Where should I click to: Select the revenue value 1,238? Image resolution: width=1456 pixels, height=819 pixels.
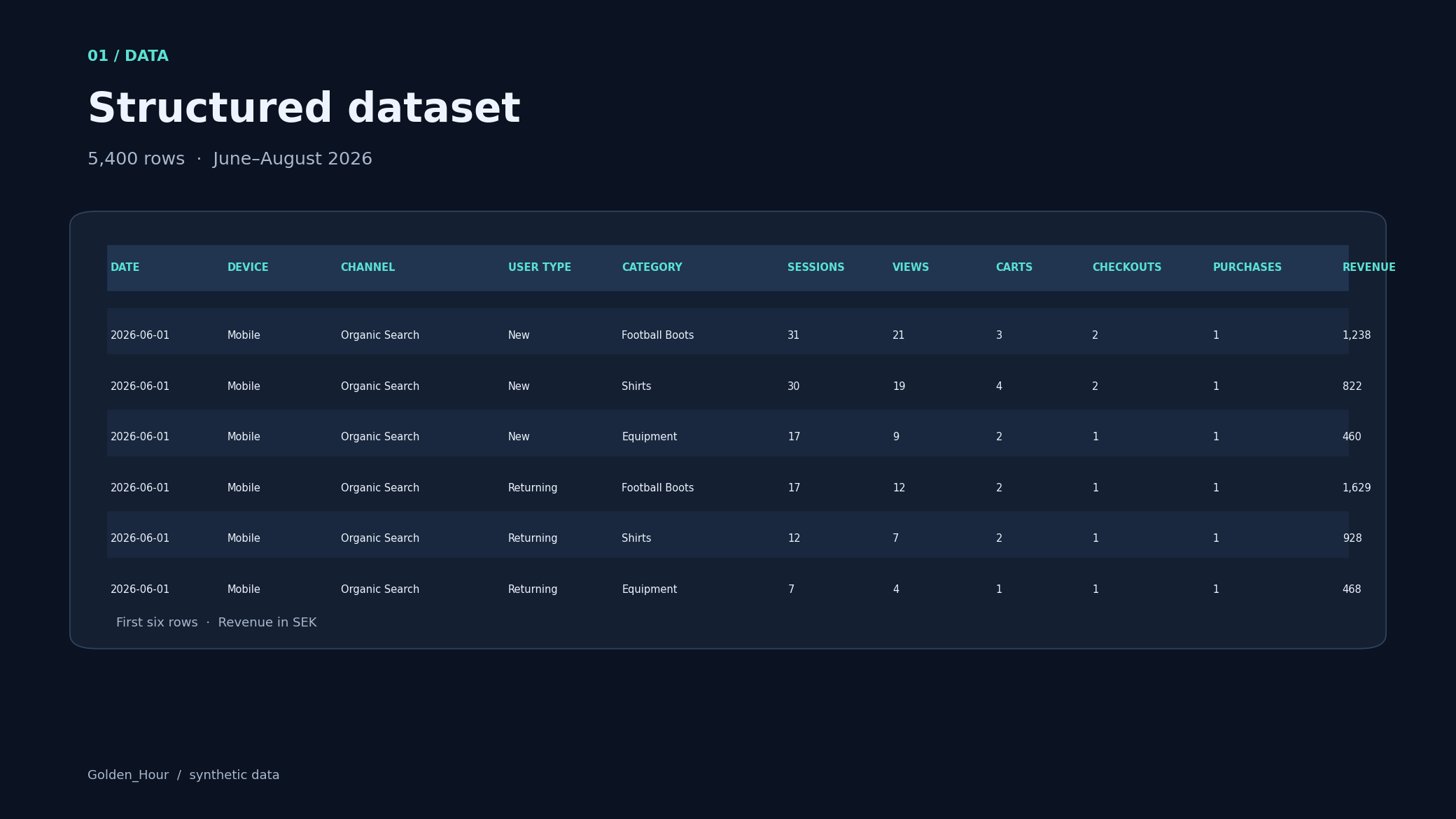click(x=1356, y=335)
